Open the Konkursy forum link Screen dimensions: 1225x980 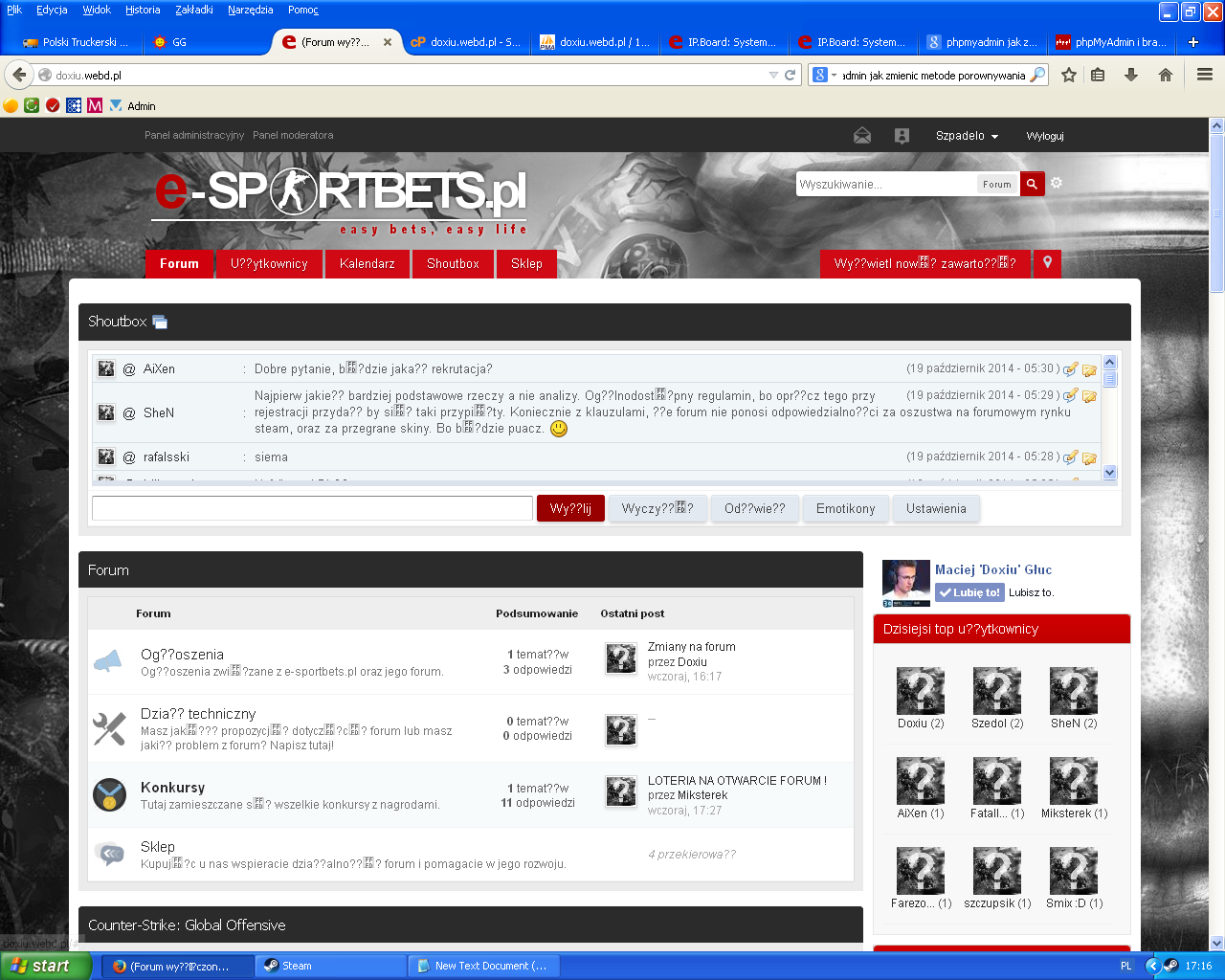172,788
